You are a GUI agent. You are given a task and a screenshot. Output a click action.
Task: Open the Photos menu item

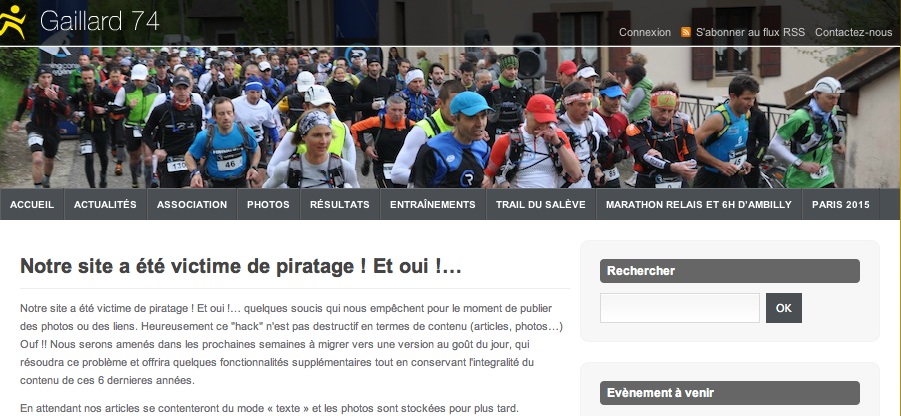268,204
